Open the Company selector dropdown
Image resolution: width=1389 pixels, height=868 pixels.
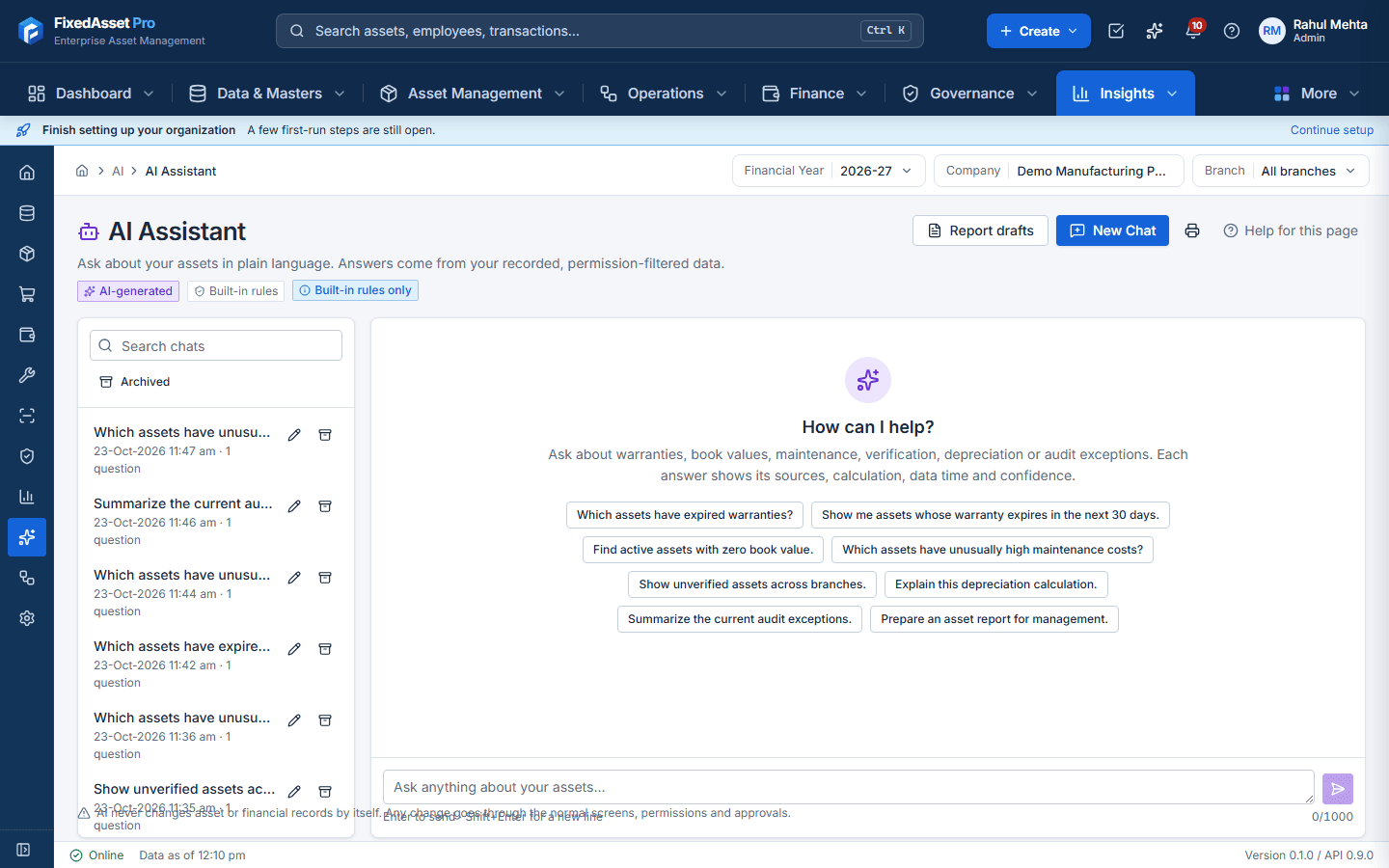click(x=1059, y=171)
